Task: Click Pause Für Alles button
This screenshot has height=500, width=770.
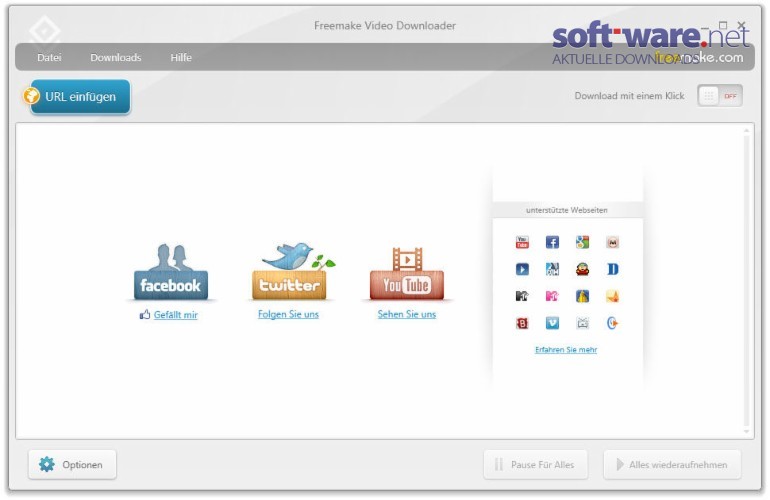Action: [x=535, y=465]
